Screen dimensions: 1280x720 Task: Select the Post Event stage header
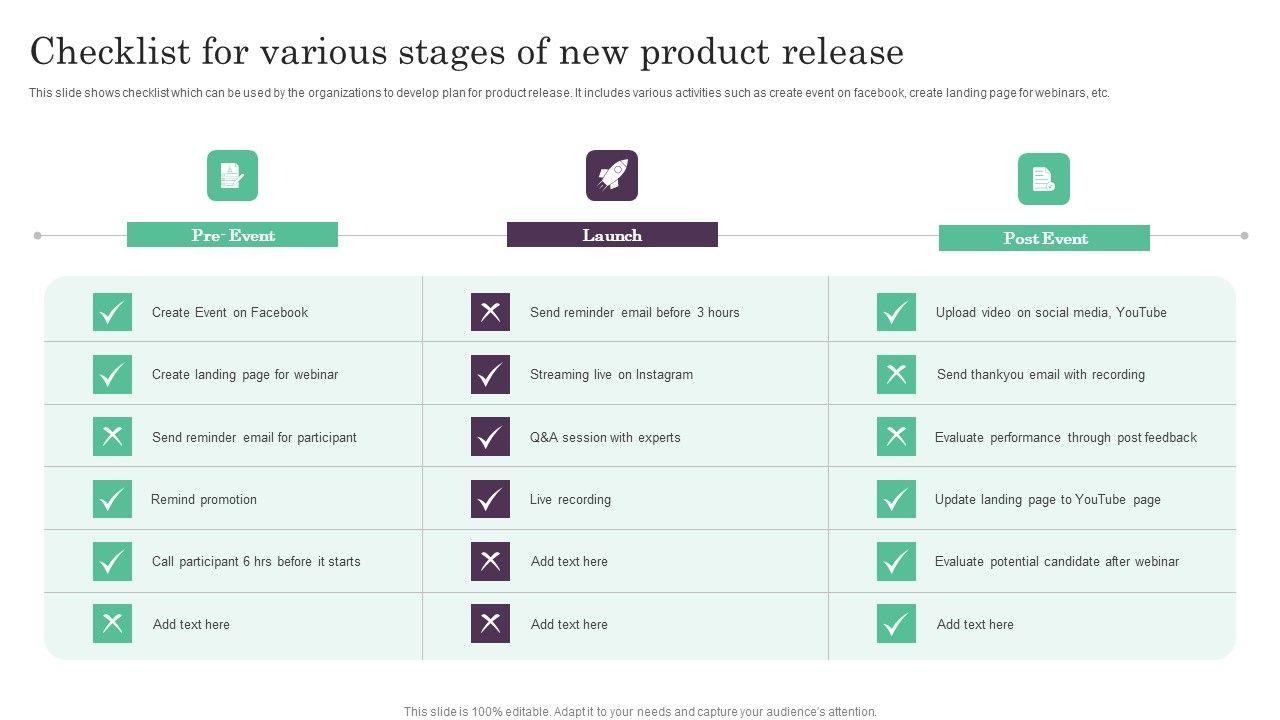coord(1044,238)
